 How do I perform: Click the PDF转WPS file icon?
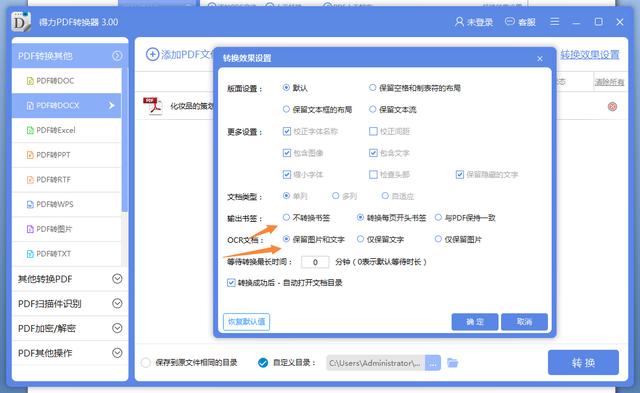point(30,204)
